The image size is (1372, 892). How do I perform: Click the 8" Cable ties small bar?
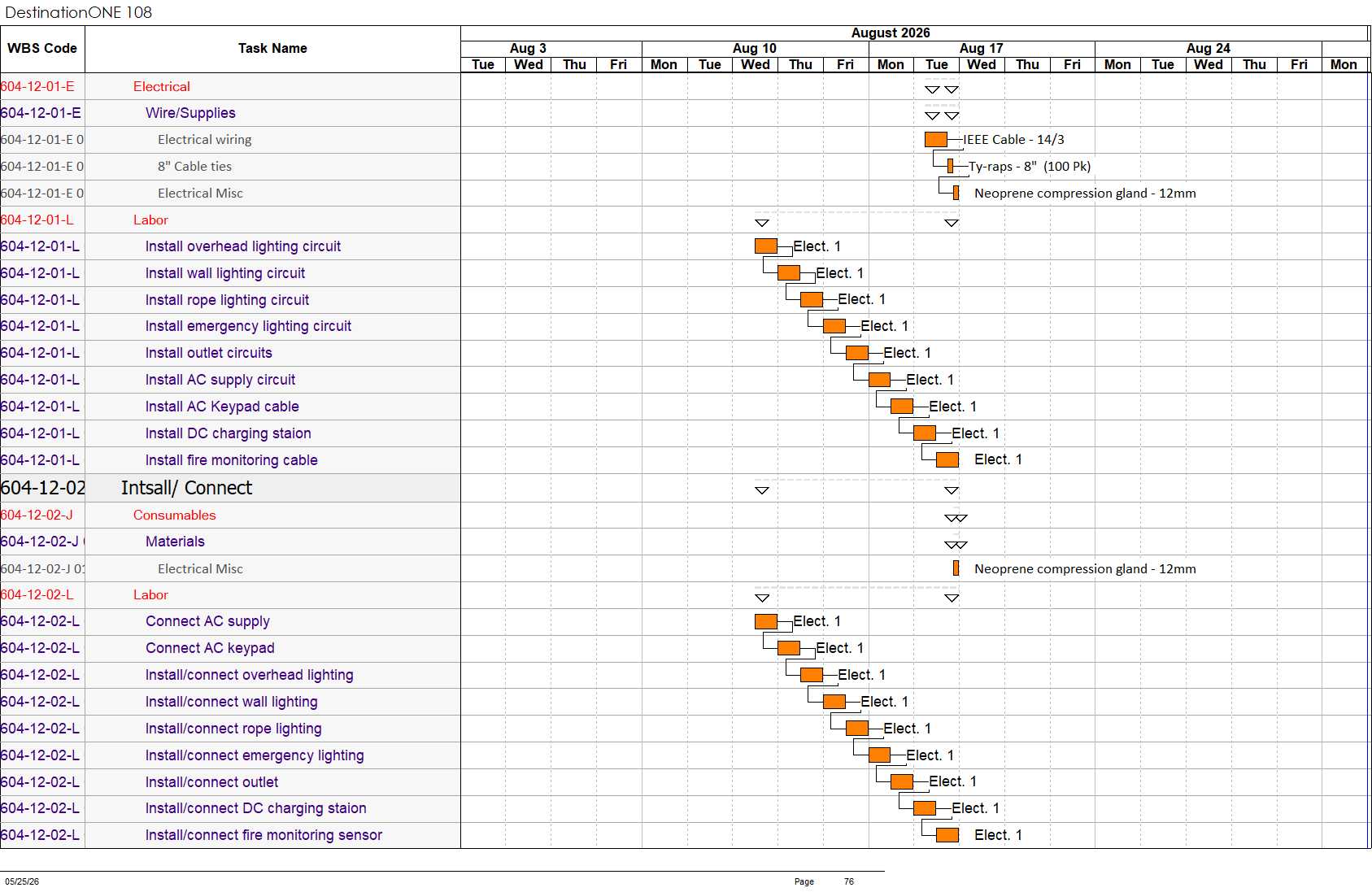[950, 167]
